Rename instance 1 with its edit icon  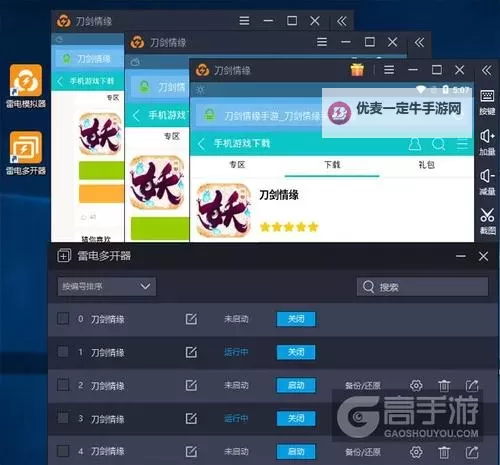(191, 352)
